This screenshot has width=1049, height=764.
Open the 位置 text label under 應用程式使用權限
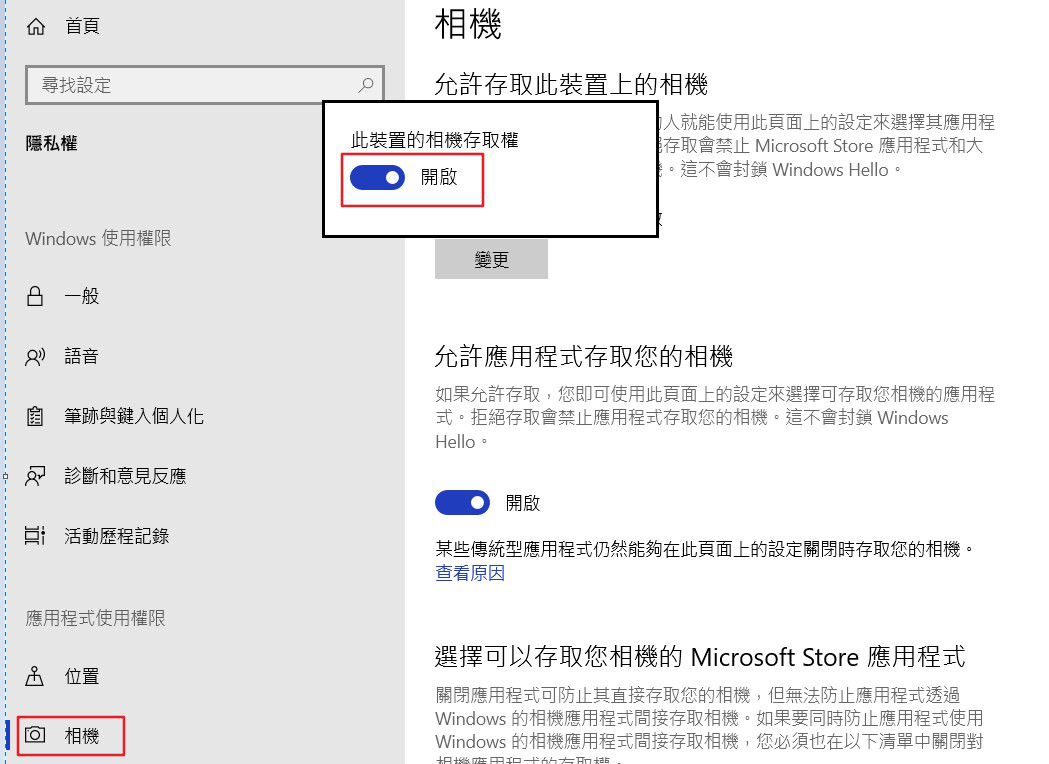(x=82, y=677)
